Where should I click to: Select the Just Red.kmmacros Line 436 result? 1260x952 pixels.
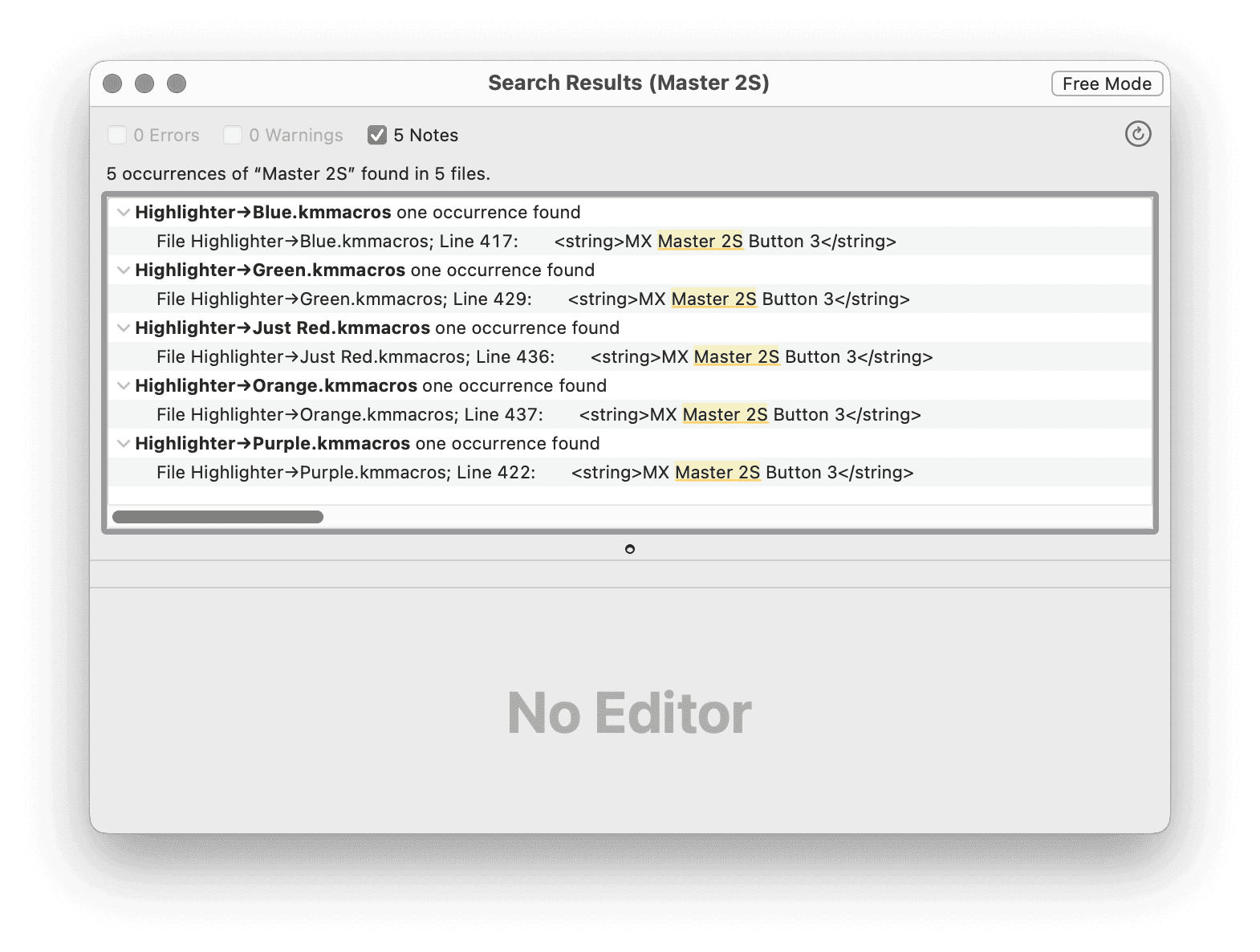pos(630,356)
